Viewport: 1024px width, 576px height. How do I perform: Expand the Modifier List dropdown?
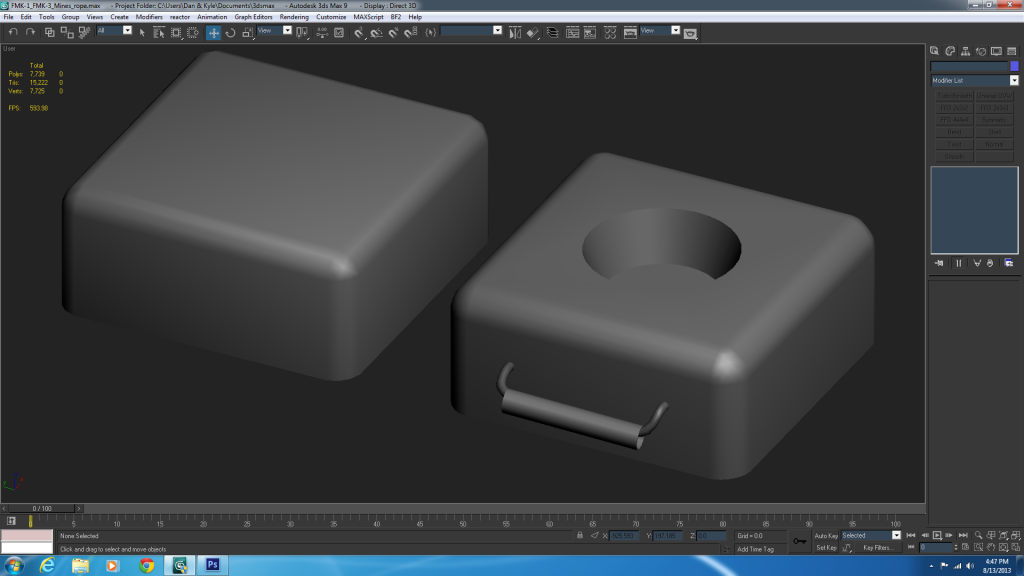coord(1013,80)
